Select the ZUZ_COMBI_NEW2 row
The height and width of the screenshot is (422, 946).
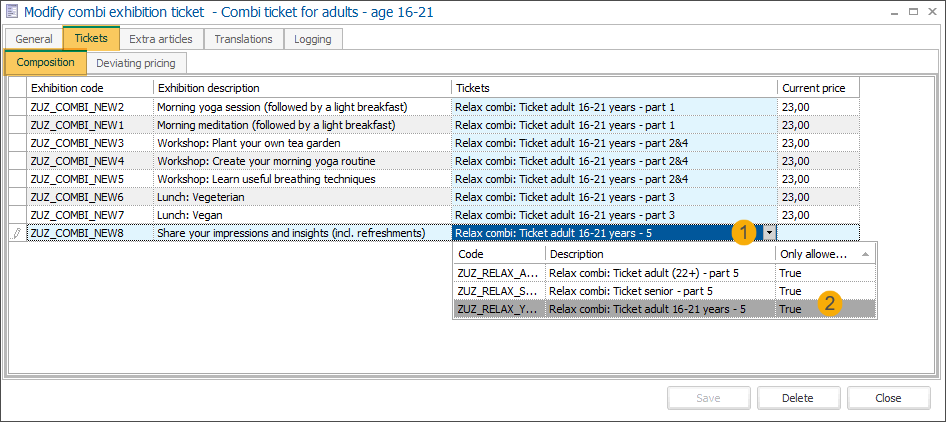point(90,107)
